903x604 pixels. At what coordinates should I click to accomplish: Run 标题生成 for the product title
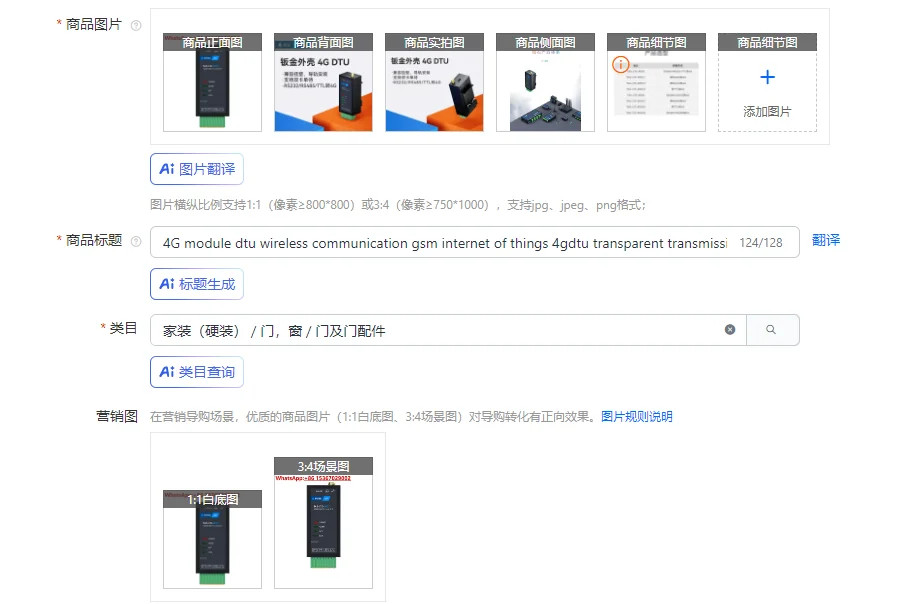coord(197,284)
